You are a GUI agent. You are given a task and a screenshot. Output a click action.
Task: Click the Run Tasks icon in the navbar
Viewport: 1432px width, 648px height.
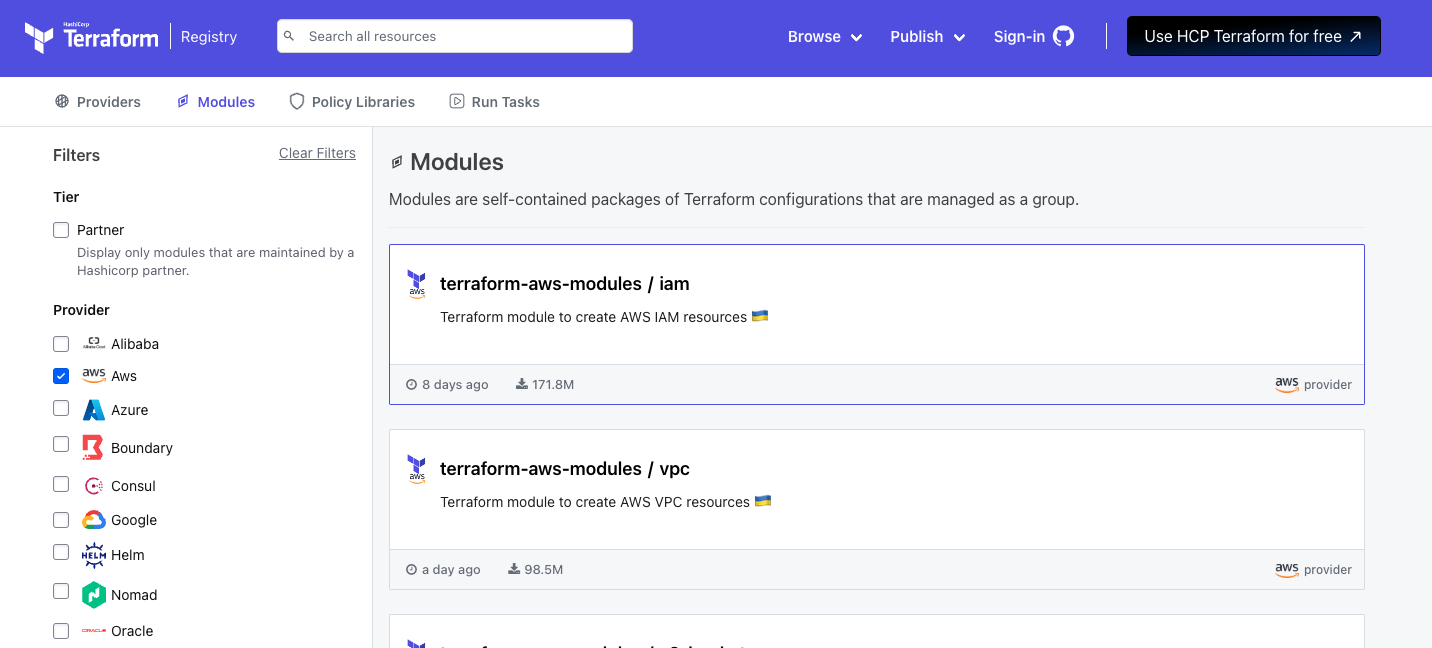pyautogui.click(x=456, y=101)
